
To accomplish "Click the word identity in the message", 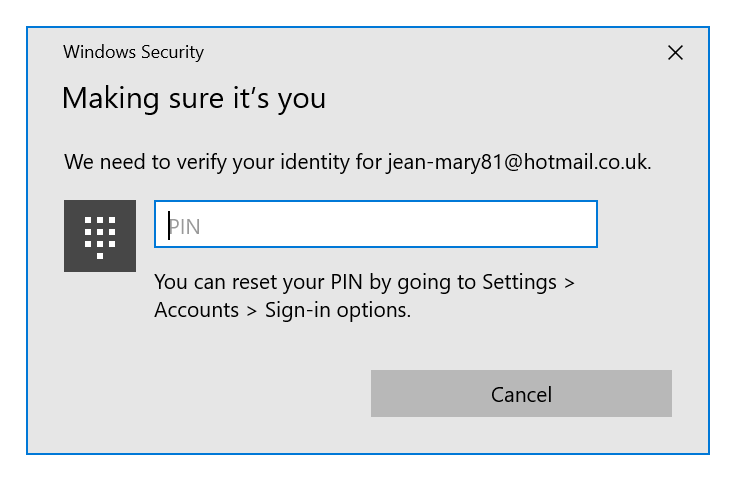I will pos(315,162).
